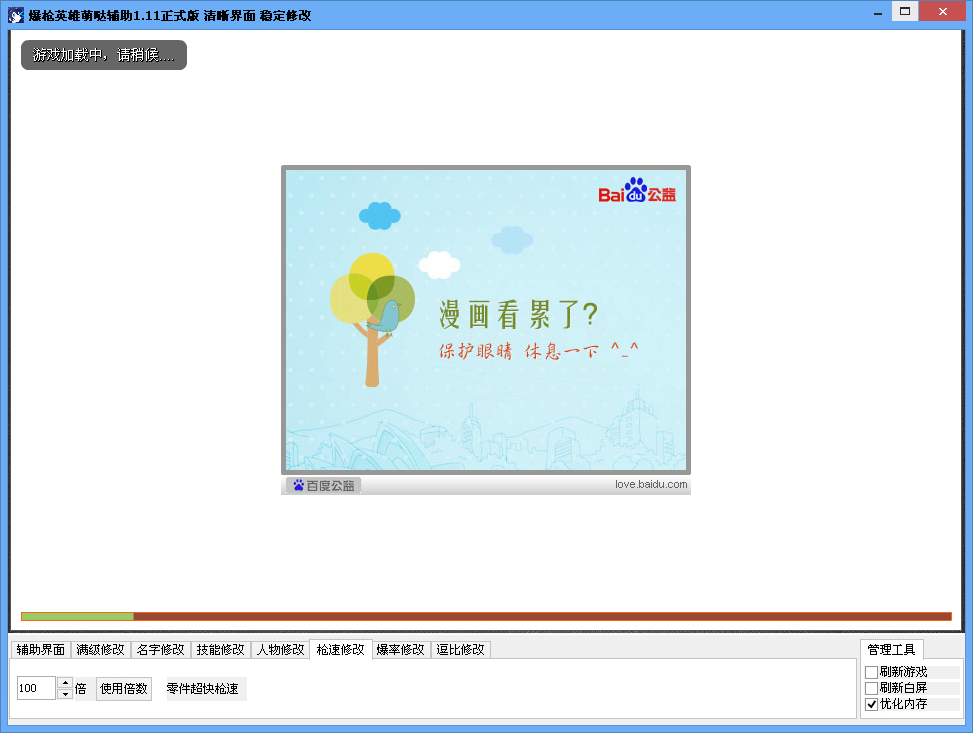Viewport: 973px width, 733px height.
Task: Open the 技能修改 tab
Action: [x=221, y=649]
